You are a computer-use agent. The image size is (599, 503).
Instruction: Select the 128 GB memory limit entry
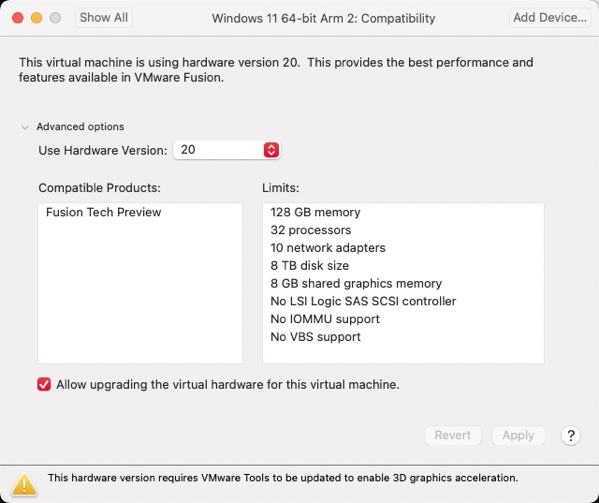[315, 212]
